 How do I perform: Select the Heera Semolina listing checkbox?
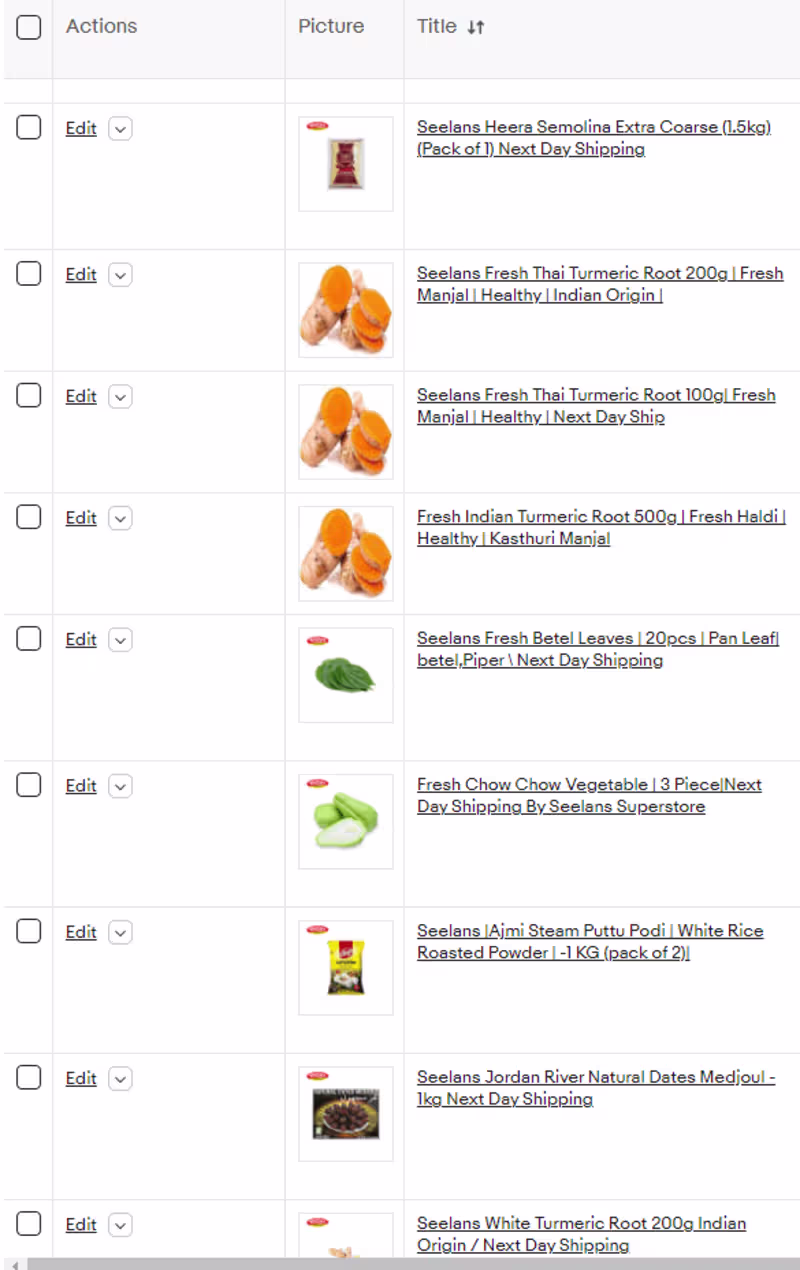point(29,127)
